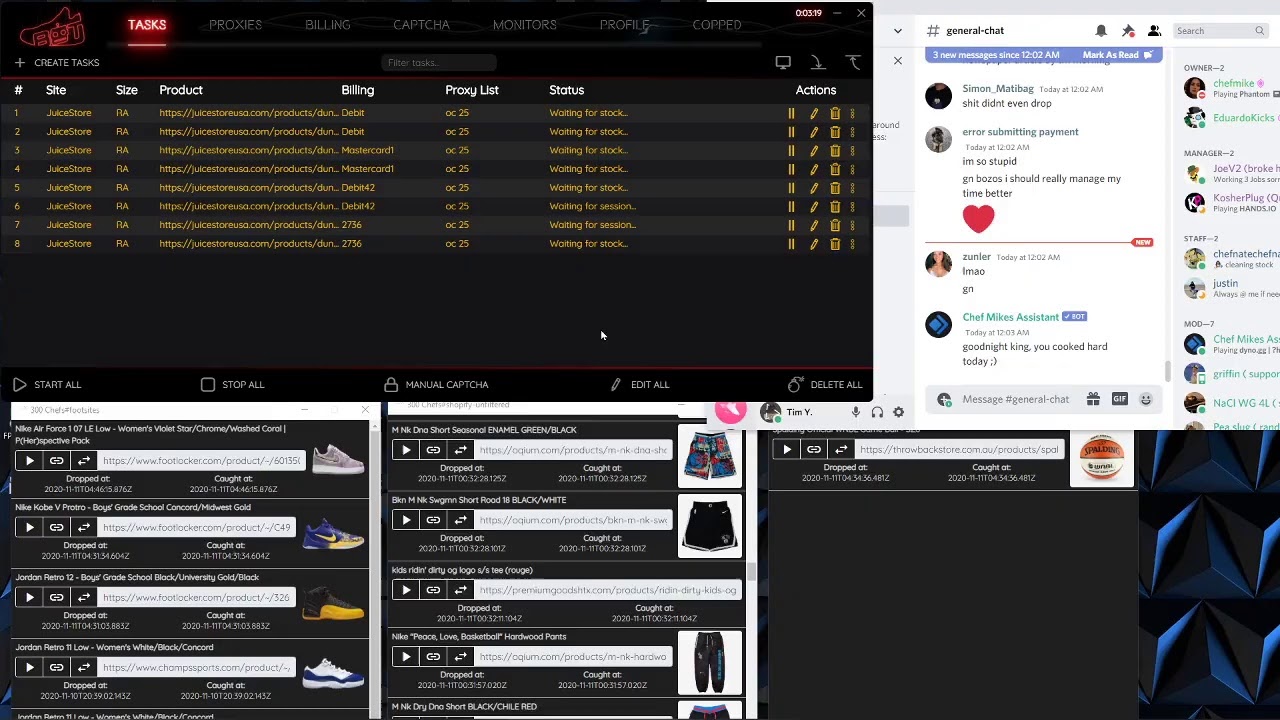
Task: Click the export arrow icon above Actions
Action: pos(853,63)
